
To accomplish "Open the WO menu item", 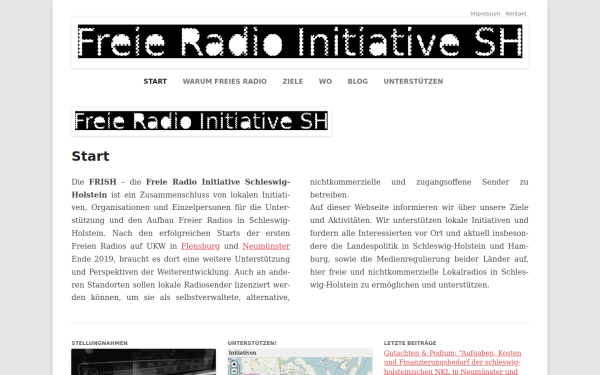I will (x=325, y=82).
